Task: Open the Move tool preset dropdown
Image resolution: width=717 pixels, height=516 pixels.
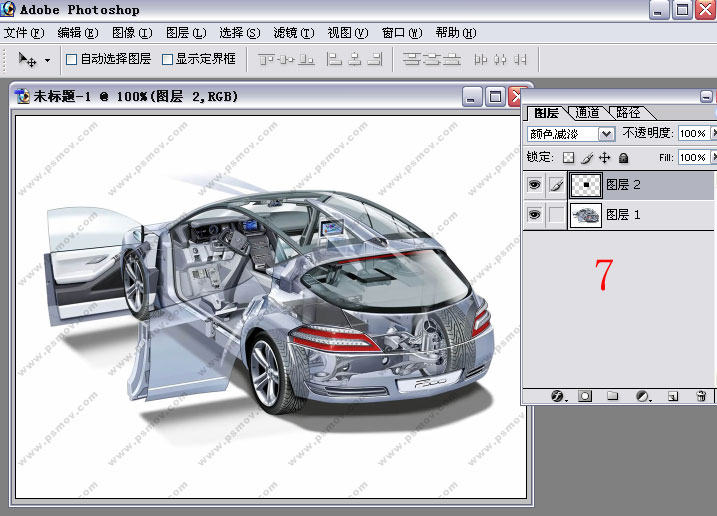Action: point(47,60)
